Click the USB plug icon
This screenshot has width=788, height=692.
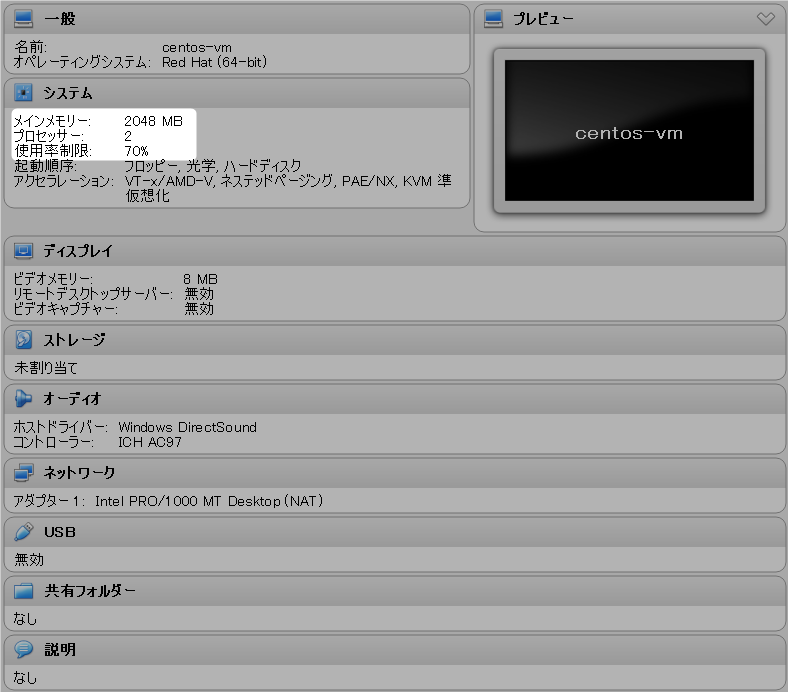click(24, 532)
